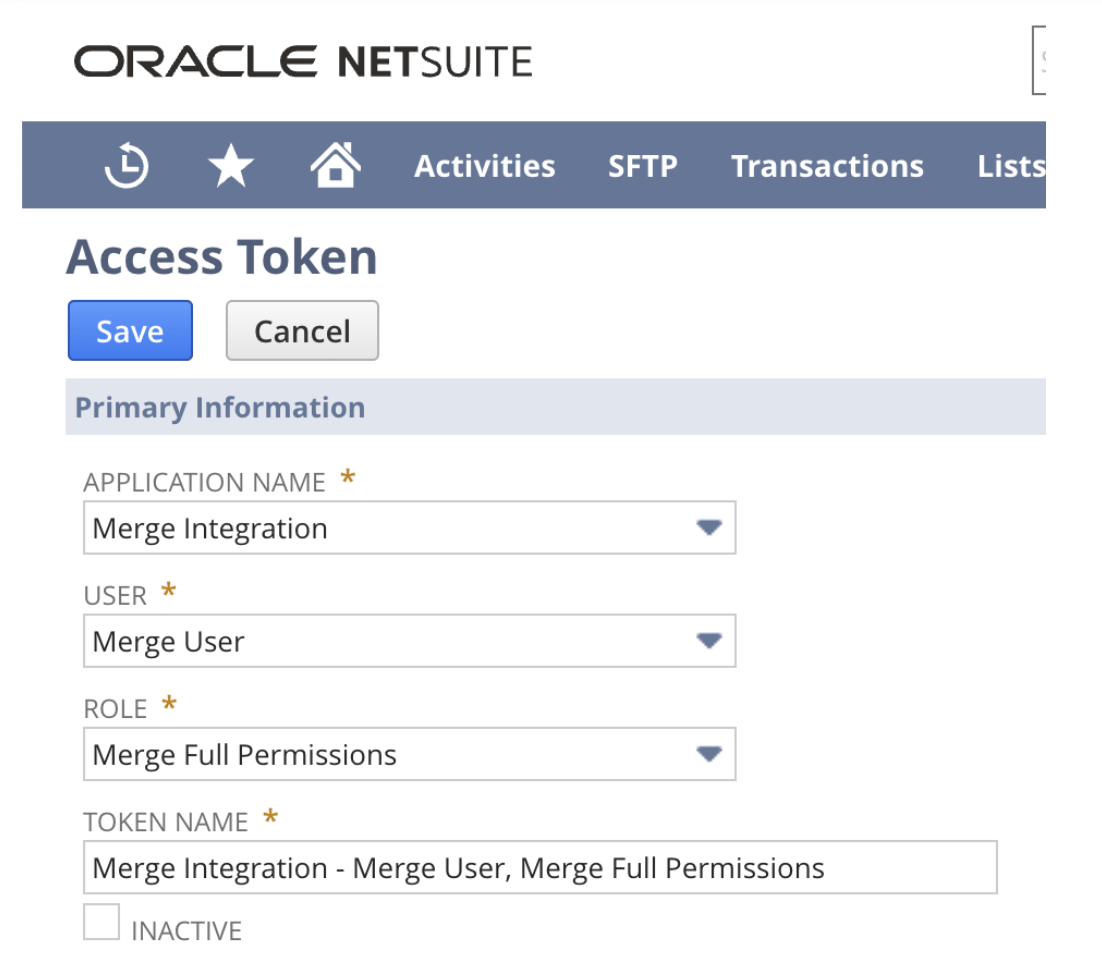1102x956 pixels.
Task: Open the Recent Records history icon
Action: pos(127,166)
